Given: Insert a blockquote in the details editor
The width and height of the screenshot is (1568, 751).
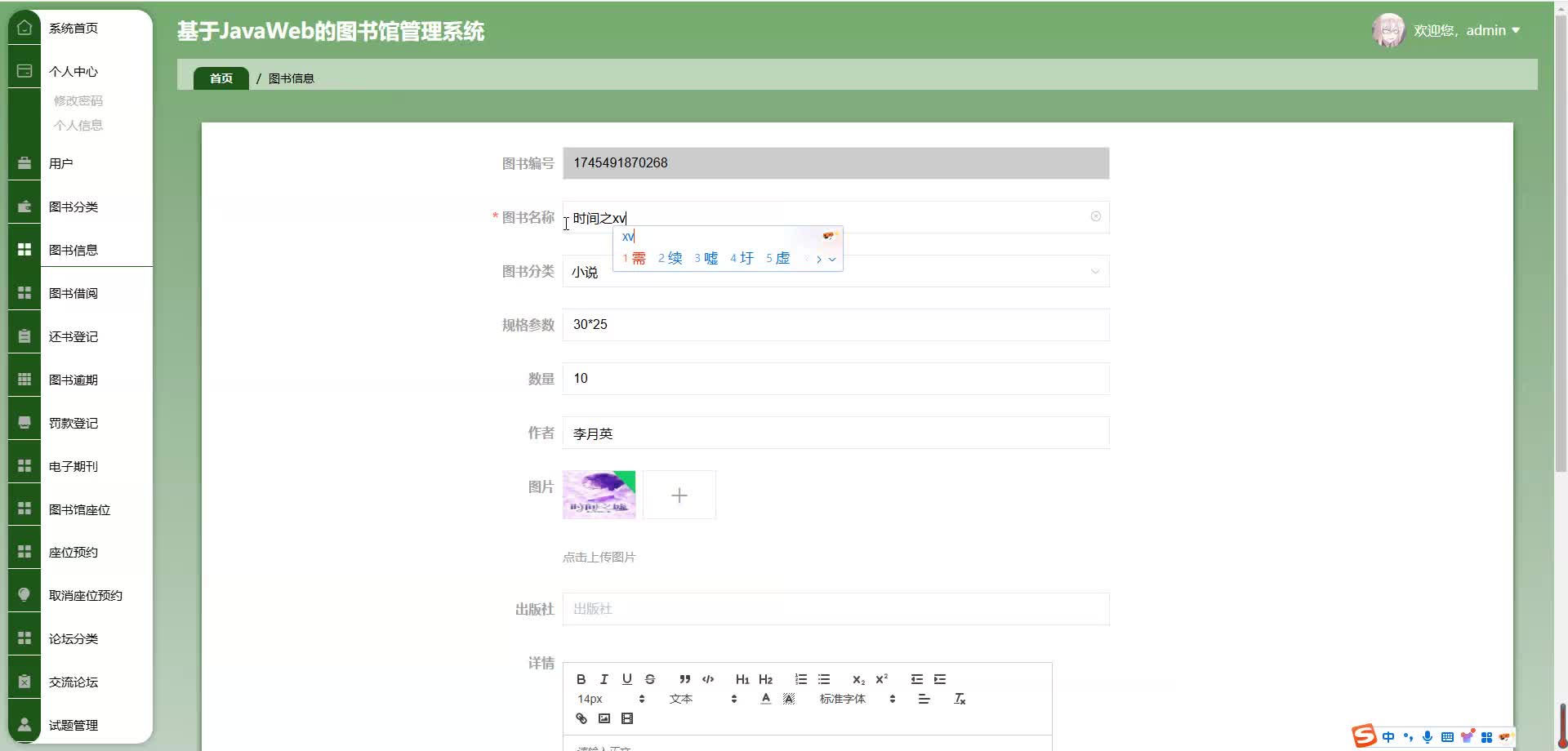Looking at the screenshot, I should pyautogui.click(x=684, y=679).
